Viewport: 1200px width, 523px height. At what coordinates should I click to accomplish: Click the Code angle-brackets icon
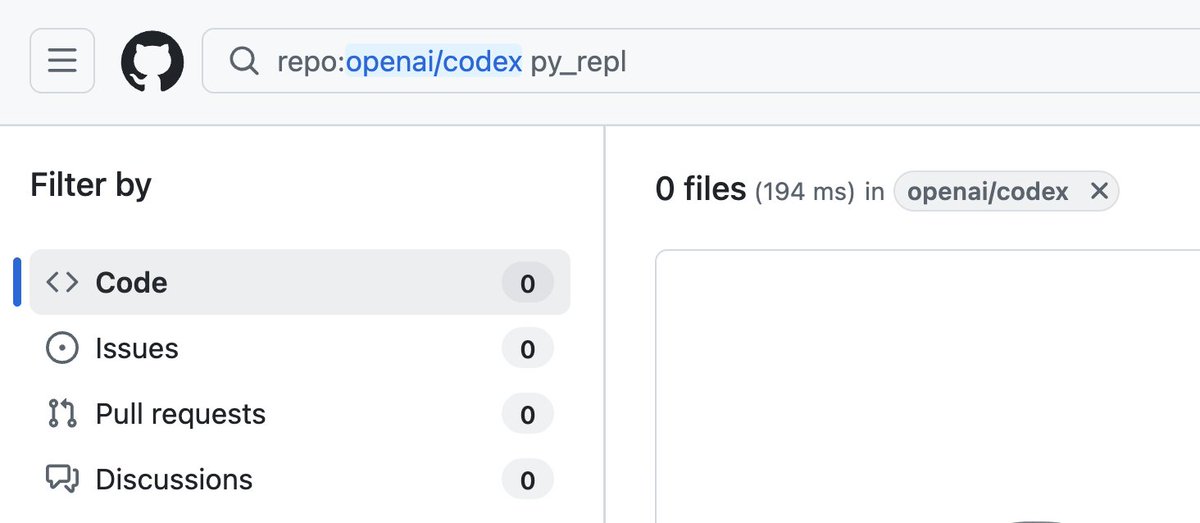point(62,283)
